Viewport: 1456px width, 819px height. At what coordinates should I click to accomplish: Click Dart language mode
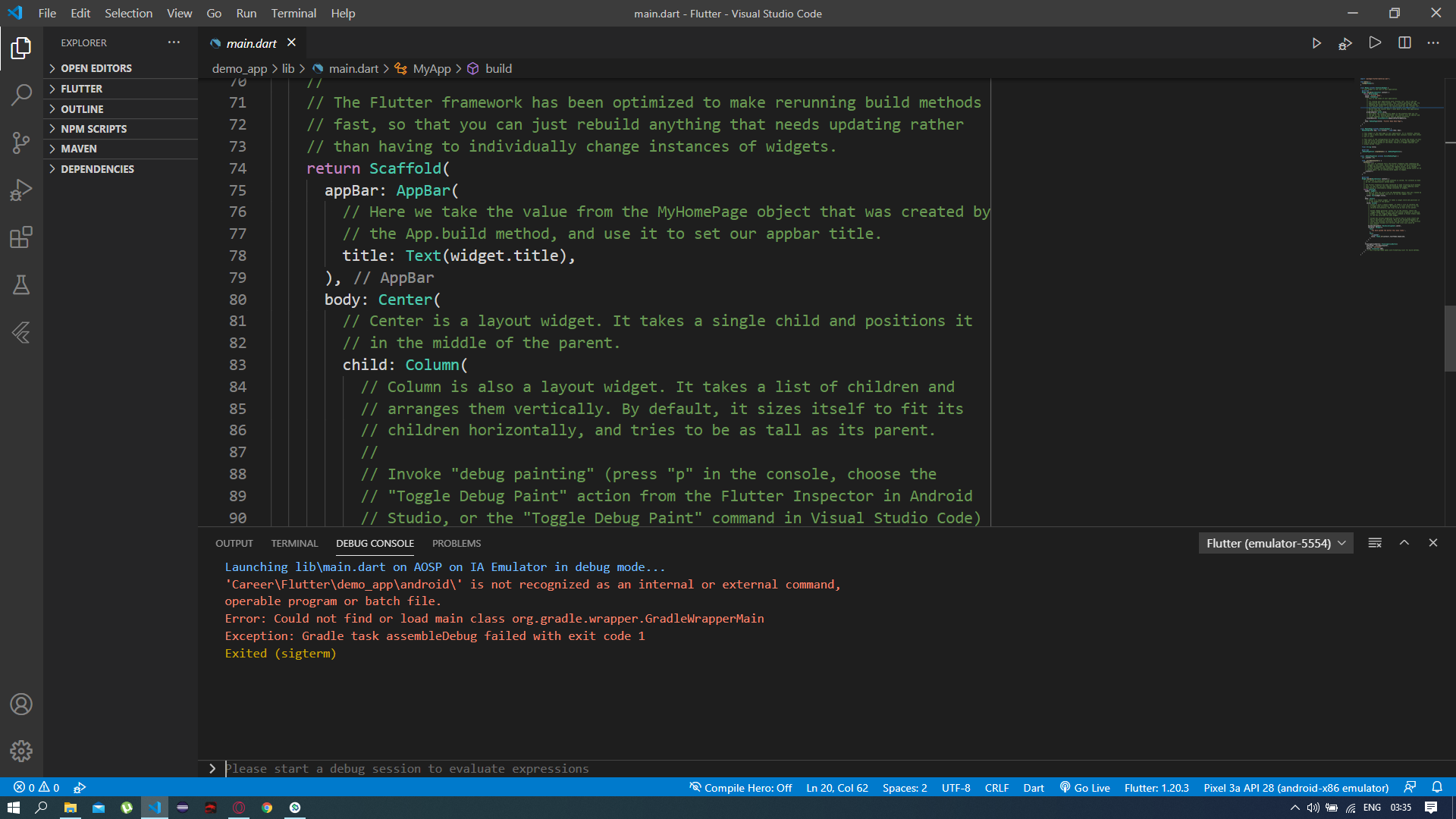coord(1034,787)
